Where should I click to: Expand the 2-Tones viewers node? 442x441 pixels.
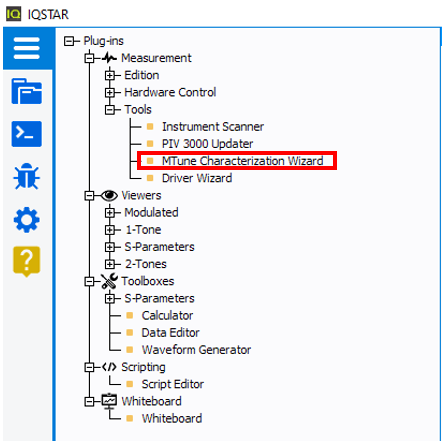[x=110, y=264]
